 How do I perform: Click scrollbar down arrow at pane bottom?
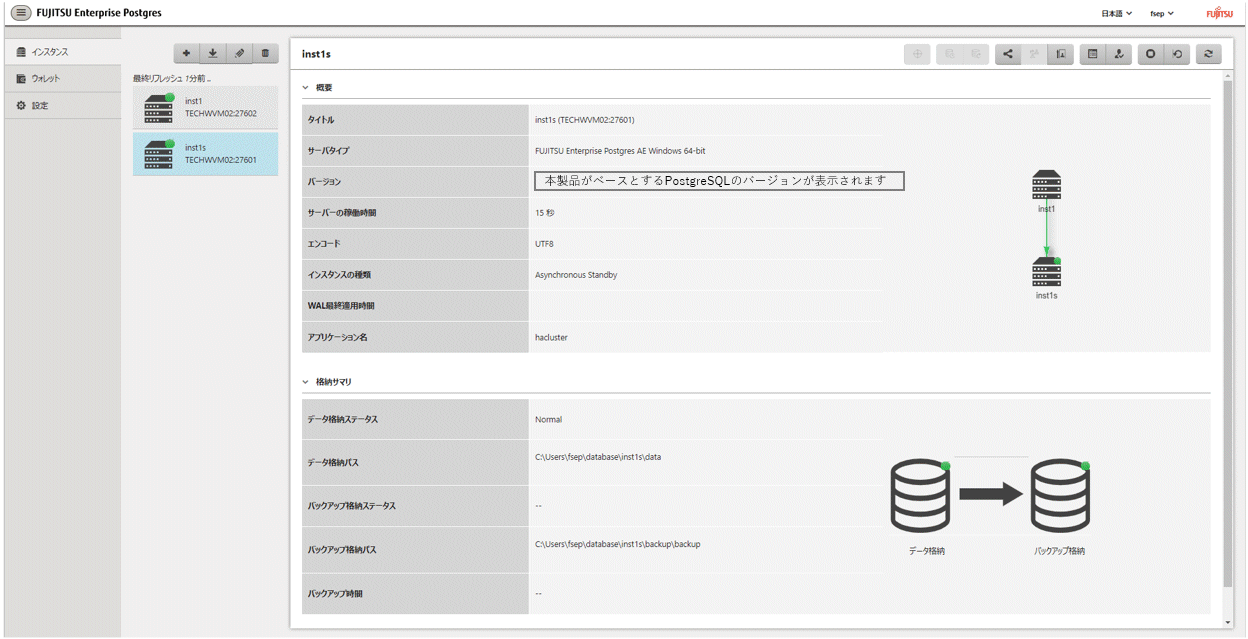point(1228,623)
